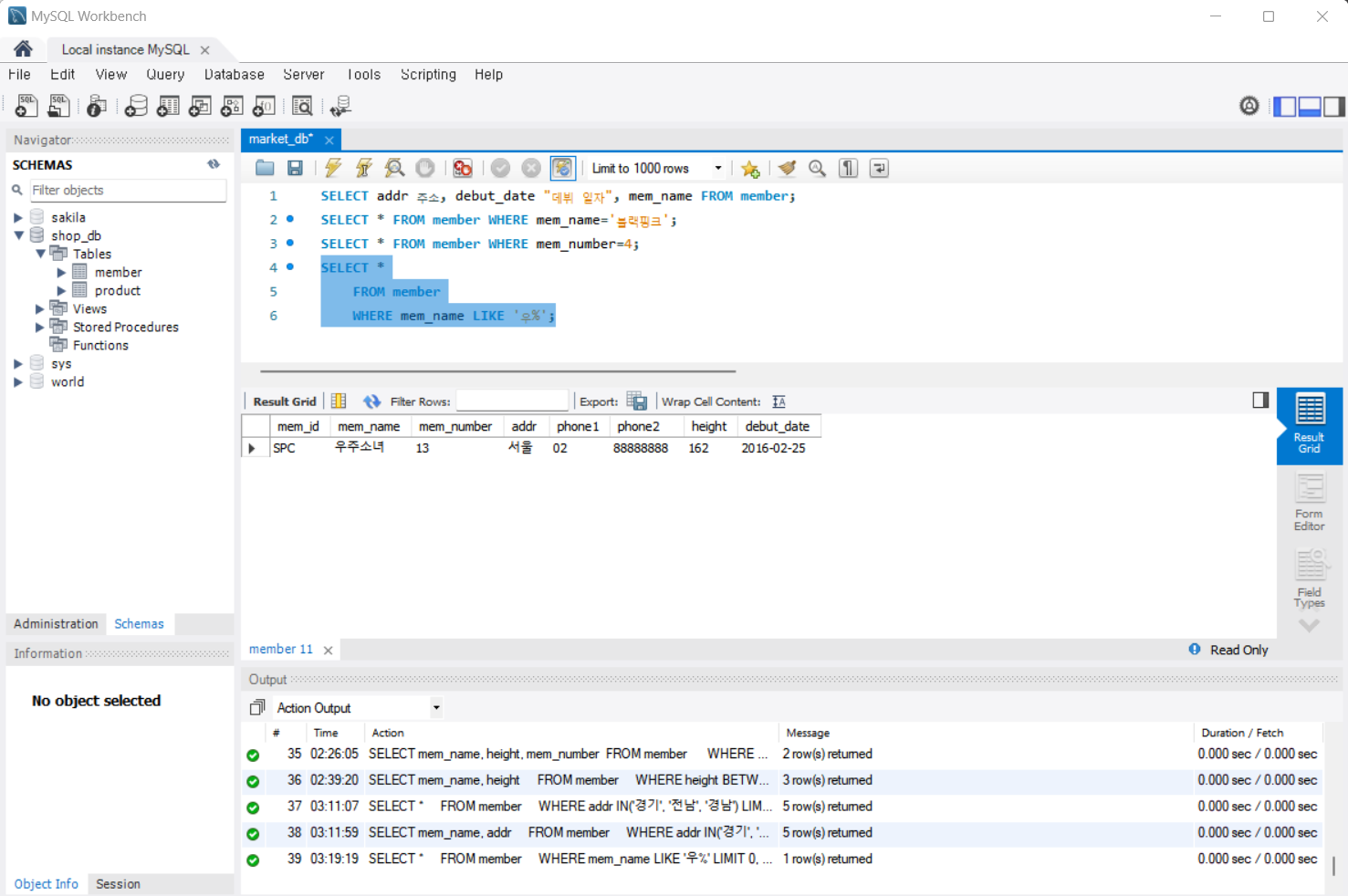
Task: Open a SQL script file icon
Action: pyautogui.click(x=58, y=107)
